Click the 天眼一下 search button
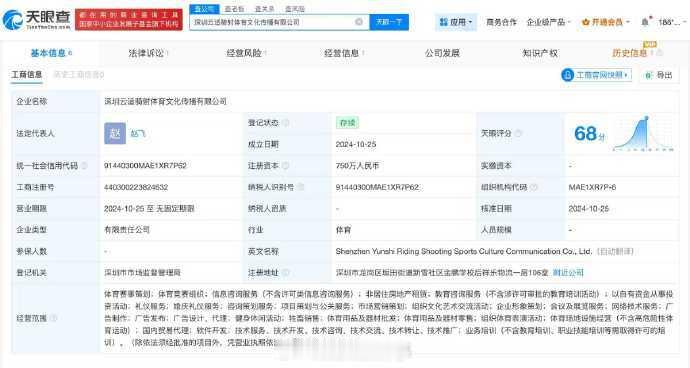 click(x=389, y=22)
